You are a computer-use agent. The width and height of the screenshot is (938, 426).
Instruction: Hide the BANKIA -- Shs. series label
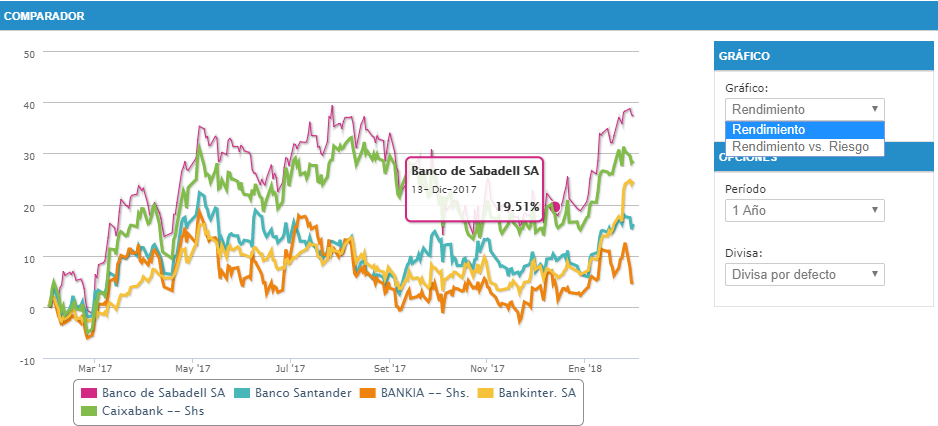pos(427,393)
